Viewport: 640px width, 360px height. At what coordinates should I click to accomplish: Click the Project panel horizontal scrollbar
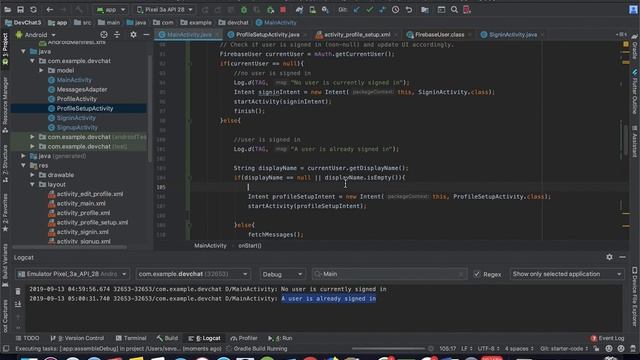[69, 247]
